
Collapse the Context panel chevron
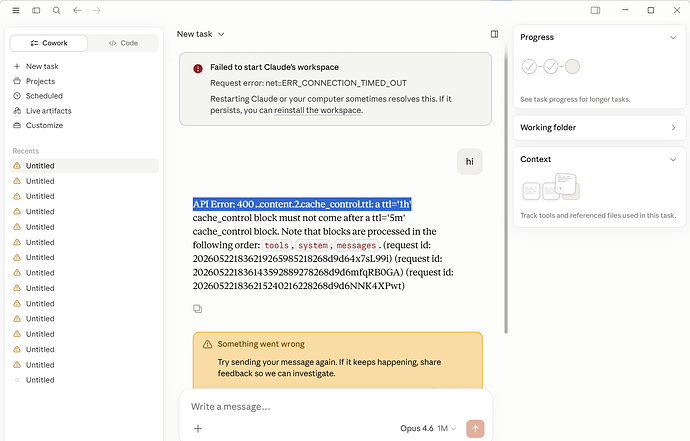(x=673, y=159)
